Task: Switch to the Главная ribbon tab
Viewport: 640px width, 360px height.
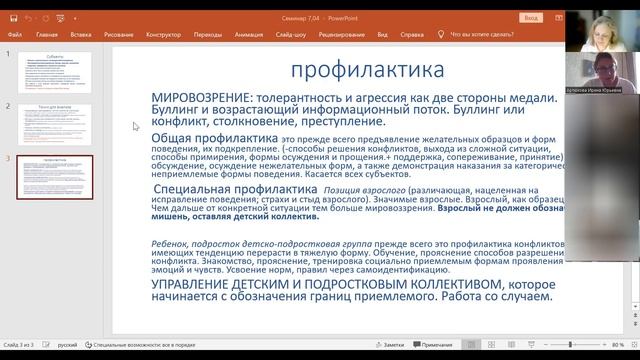Action: pyautogui.click(x=47, y=35)
